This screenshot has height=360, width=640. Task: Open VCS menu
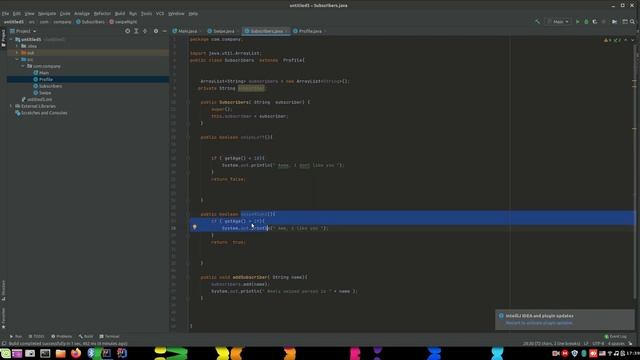160,13
